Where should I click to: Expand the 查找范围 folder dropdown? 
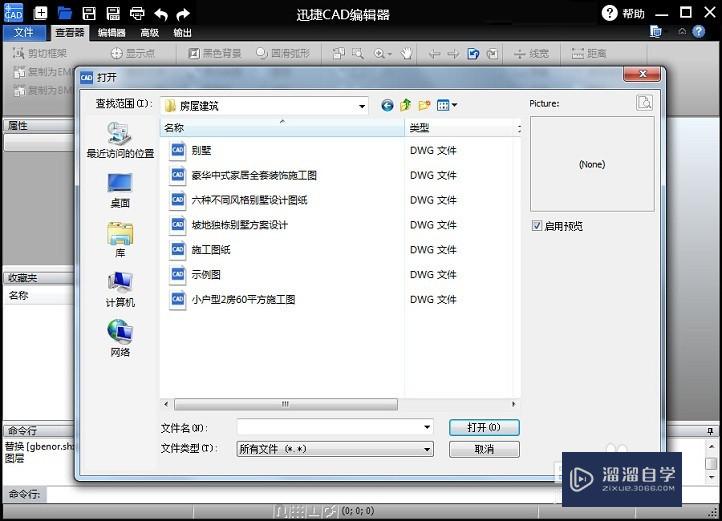[x=362, y=106]
